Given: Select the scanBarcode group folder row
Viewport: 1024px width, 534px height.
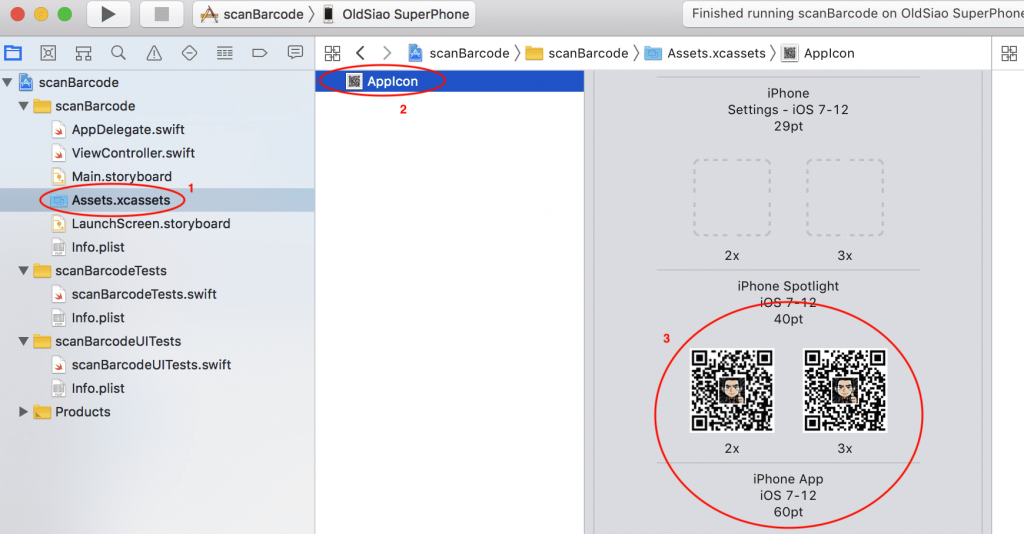Looking at the screenshot, I should [x=157, y=106].
